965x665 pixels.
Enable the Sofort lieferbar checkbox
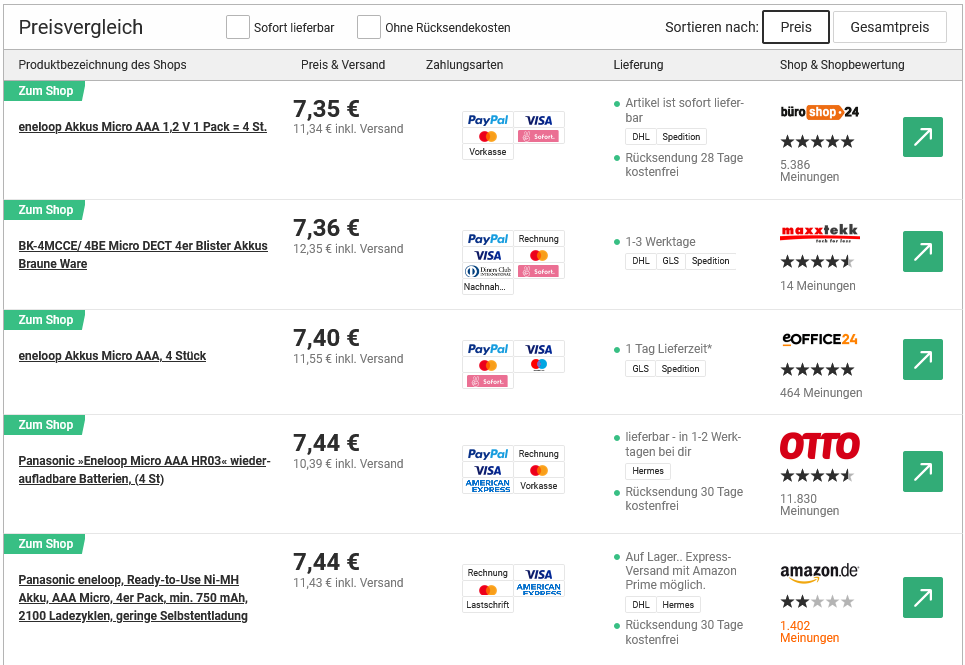[x=238, y=27]
